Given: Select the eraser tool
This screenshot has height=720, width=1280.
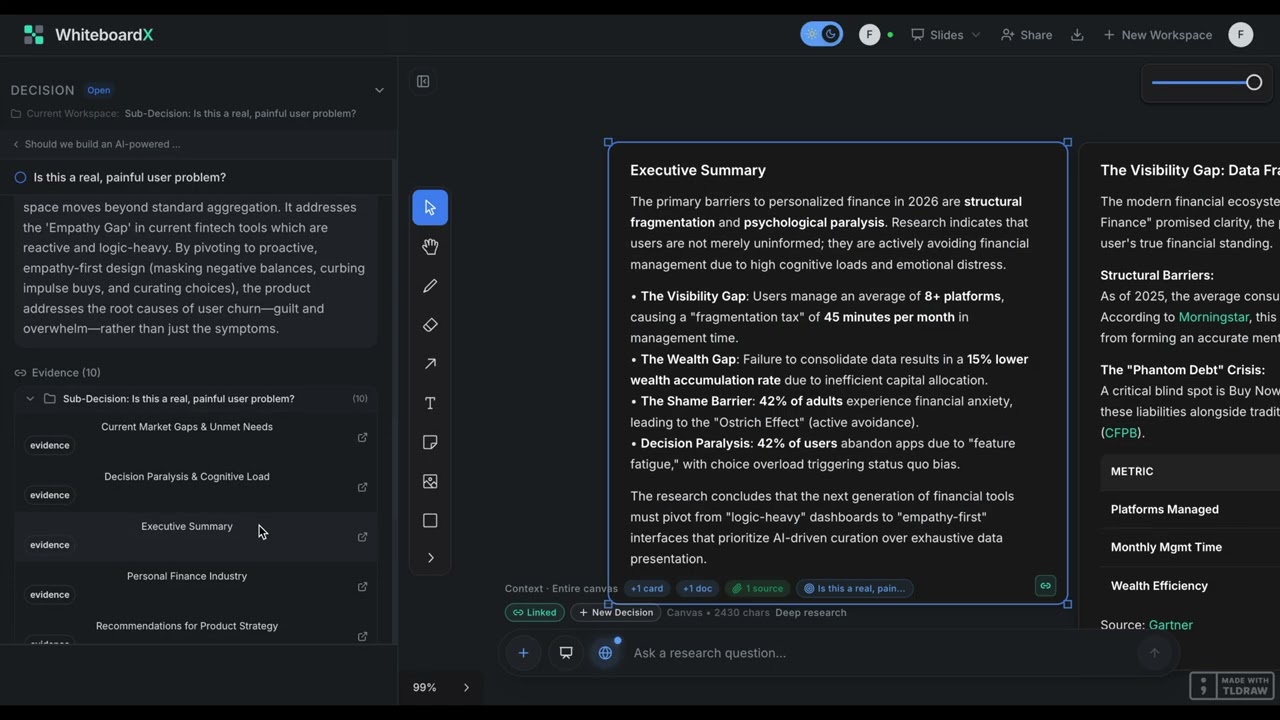Looking at the screenshot, I should click(x=430, y=325).
